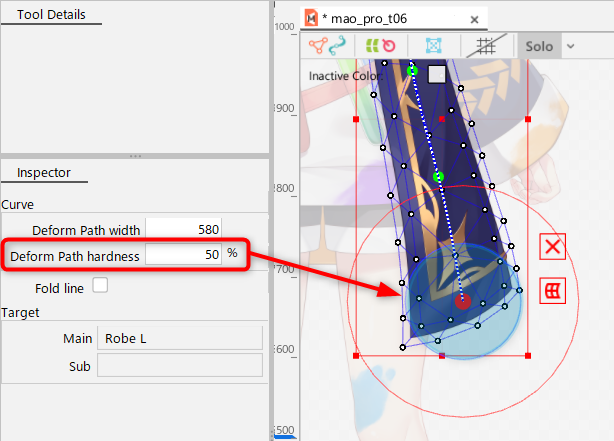Select the Tool Details panel tab

point(52,15)
